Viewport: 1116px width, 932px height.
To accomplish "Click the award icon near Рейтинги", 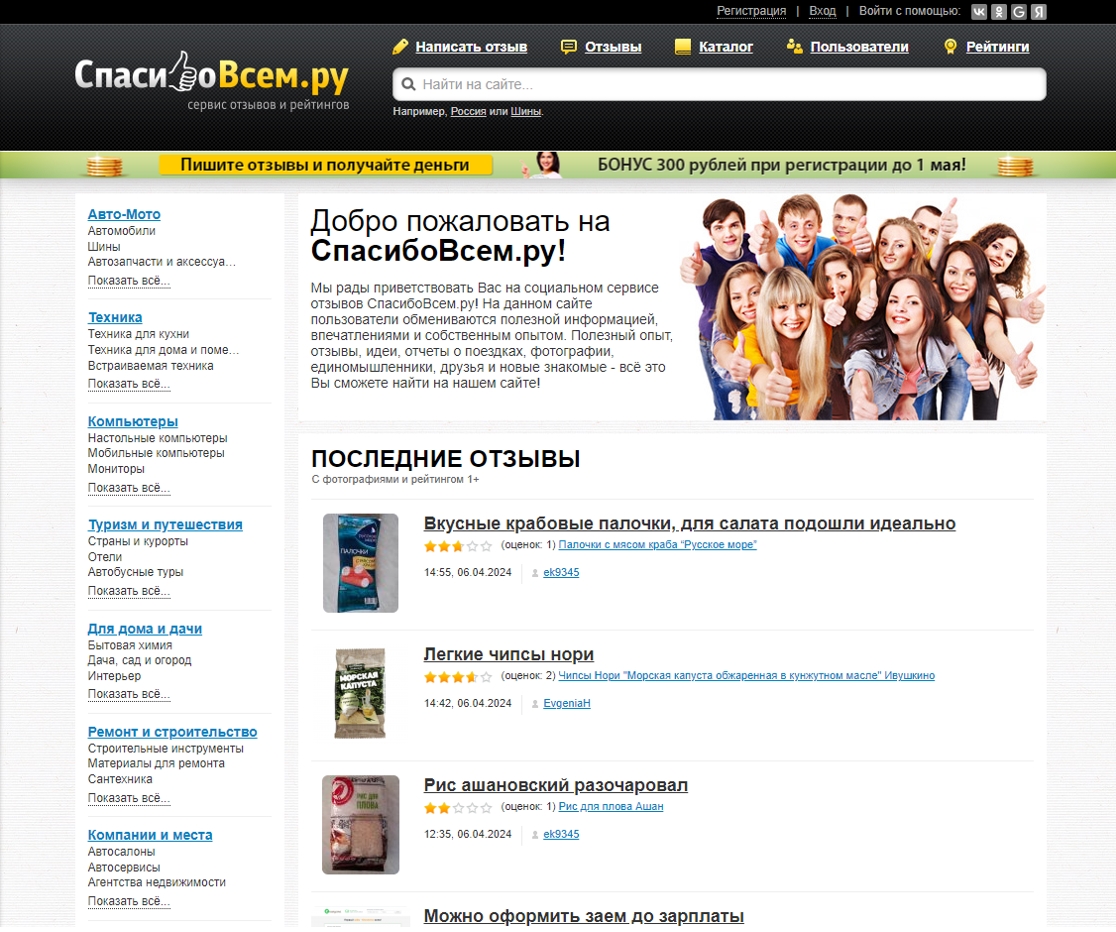I will [x=950, y=47].
